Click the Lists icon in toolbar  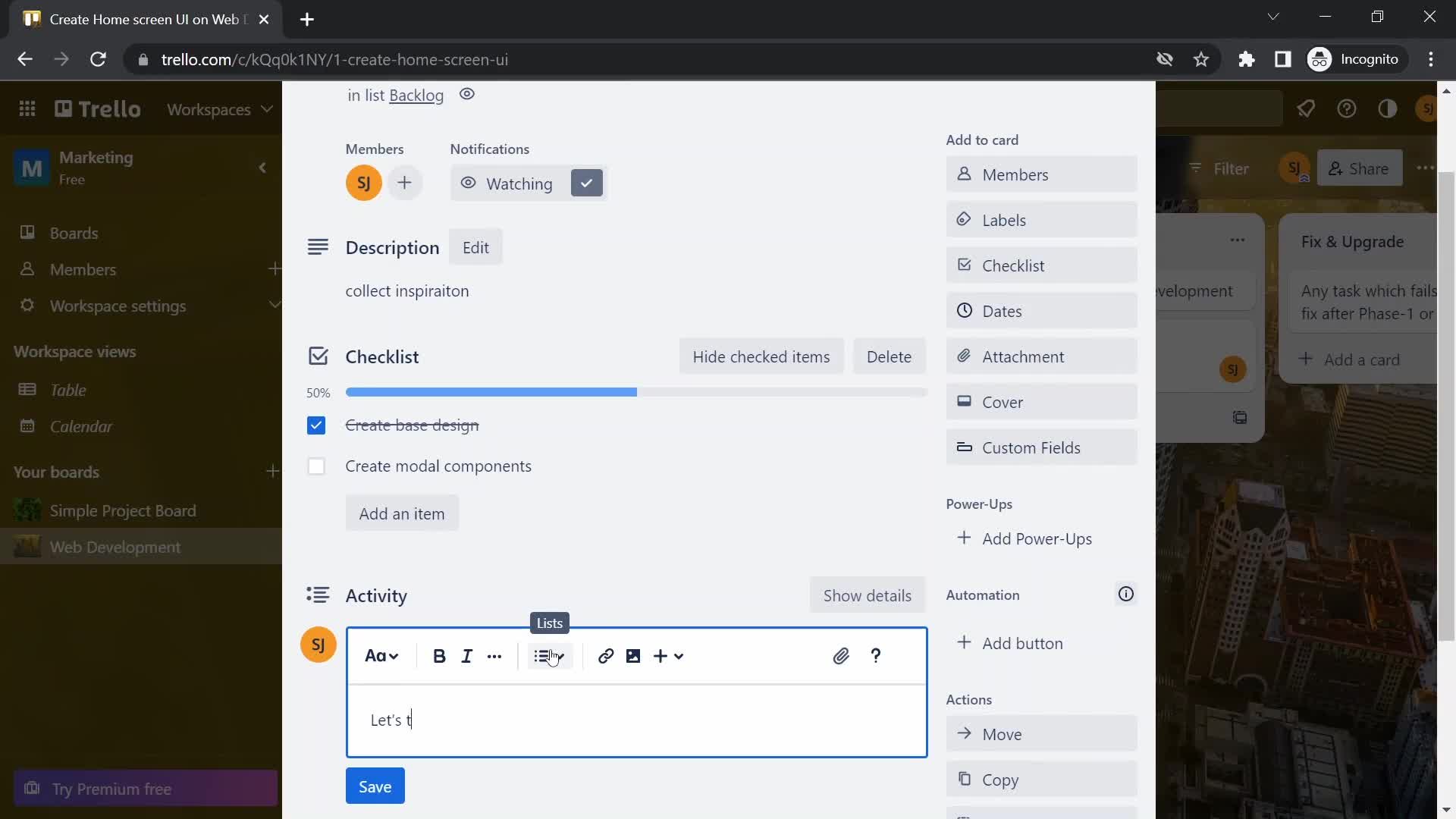(548, 655)
